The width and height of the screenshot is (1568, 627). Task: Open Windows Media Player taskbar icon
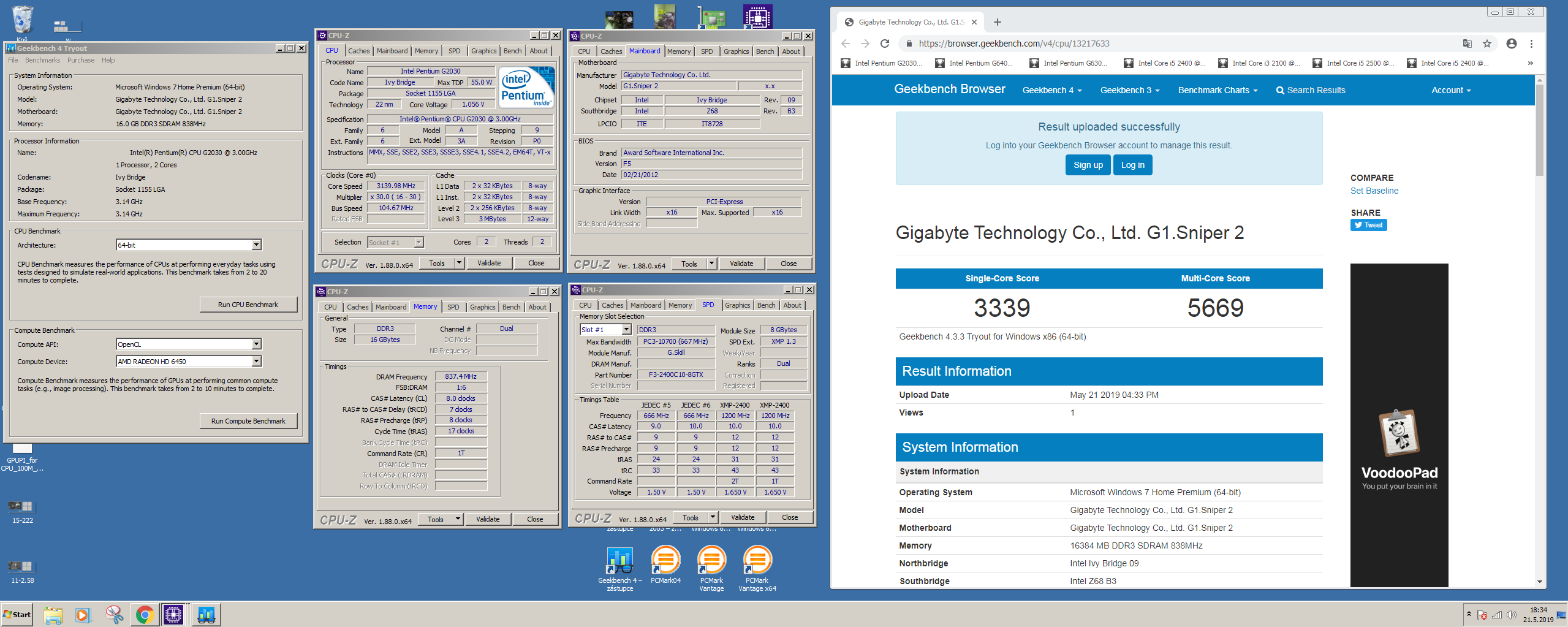click(83, 615)
